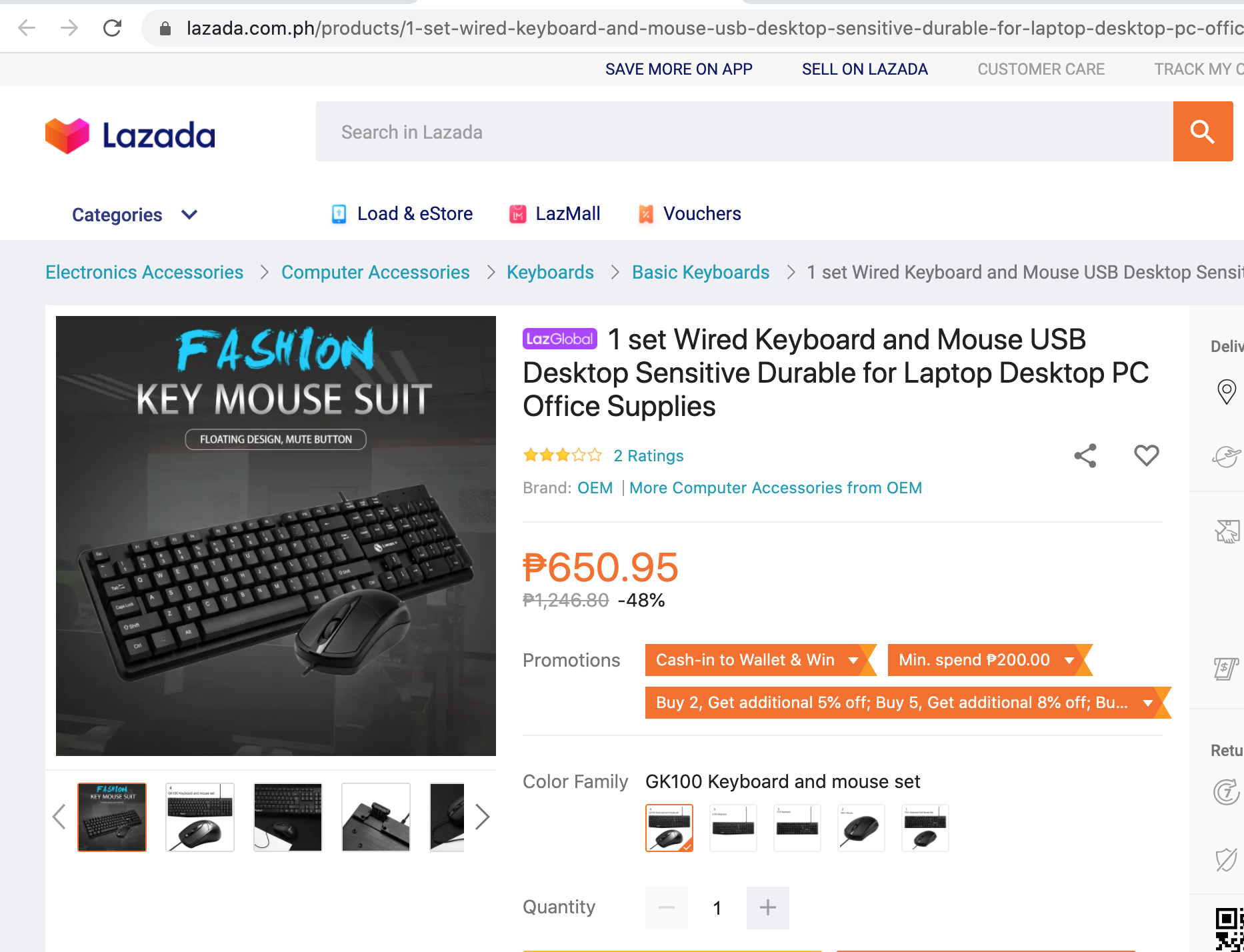1244x952 pixels.
Task: Open the SELL ON LAZADA menu item
Action: [x=865, y=69]
